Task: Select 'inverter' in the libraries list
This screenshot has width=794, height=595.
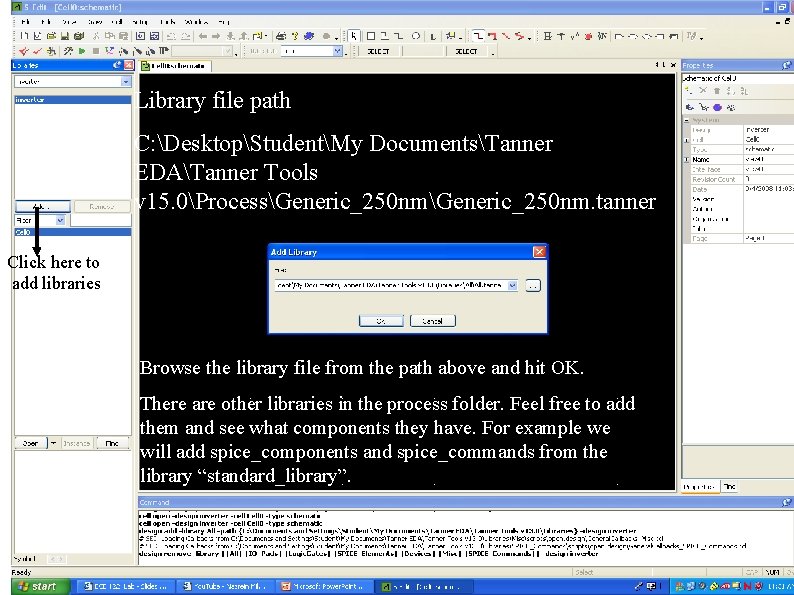Action: point(73,100)
